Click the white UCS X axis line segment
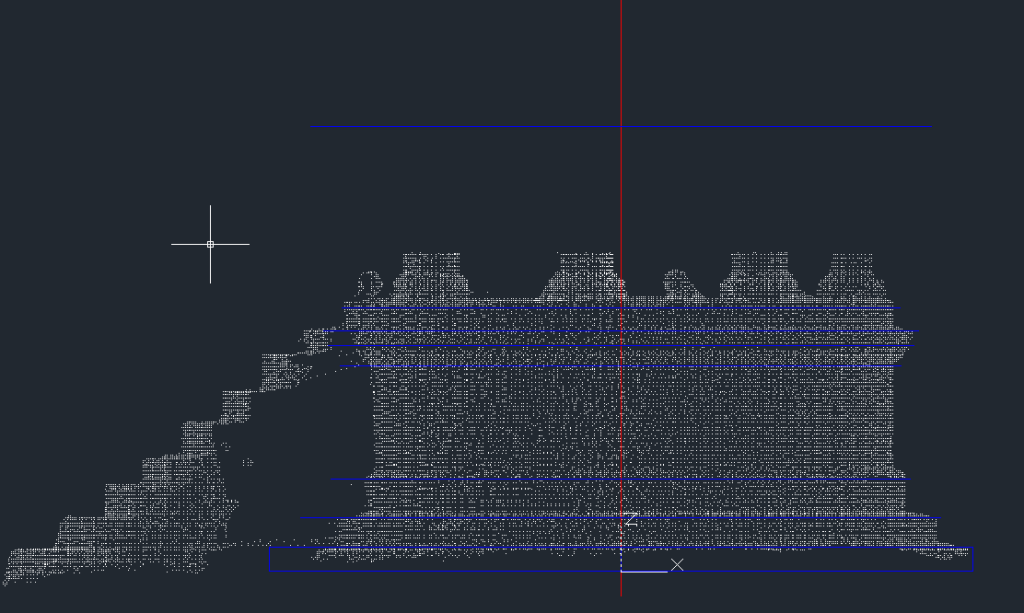 coord(644,571)
